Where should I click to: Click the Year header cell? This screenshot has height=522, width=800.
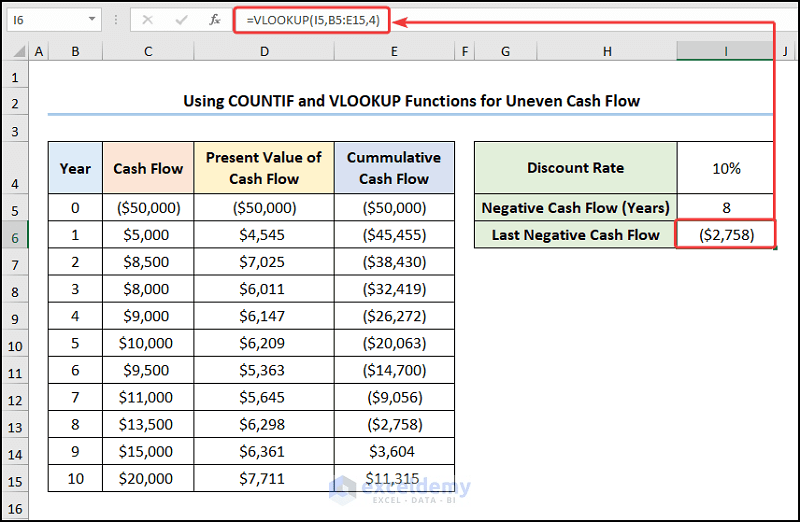click(x=76, y=168)
